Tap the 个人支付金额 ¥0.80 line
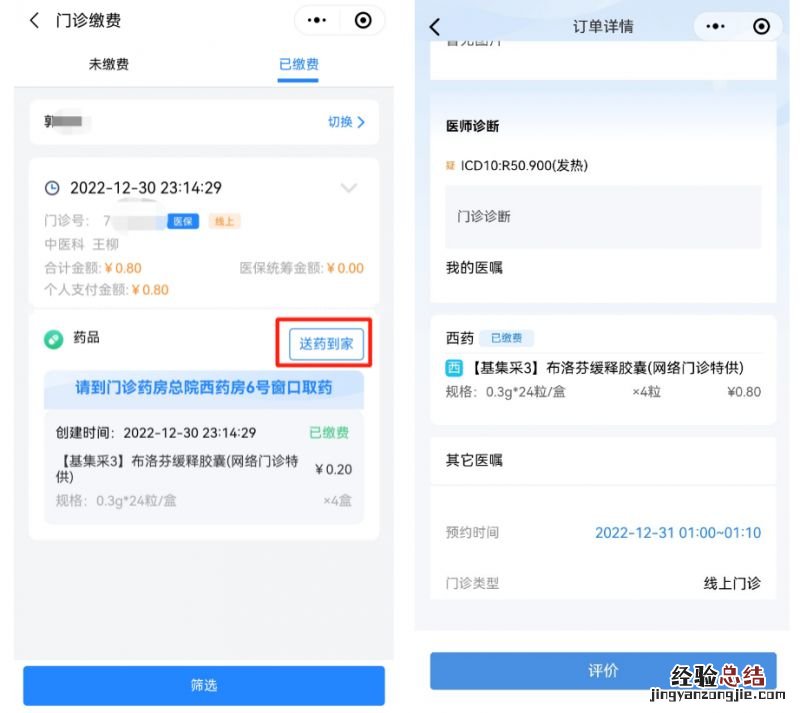The height and width of the screenshot is (713, 800). coord(106,290)
